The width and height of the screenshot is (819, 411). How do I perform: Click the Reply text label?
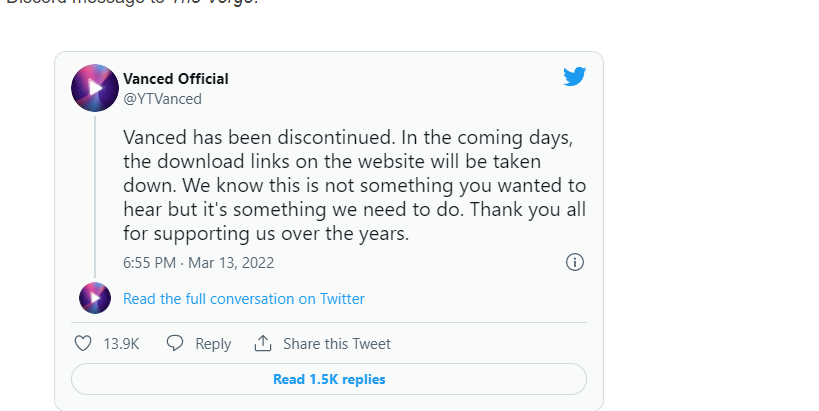coord(213,344)
